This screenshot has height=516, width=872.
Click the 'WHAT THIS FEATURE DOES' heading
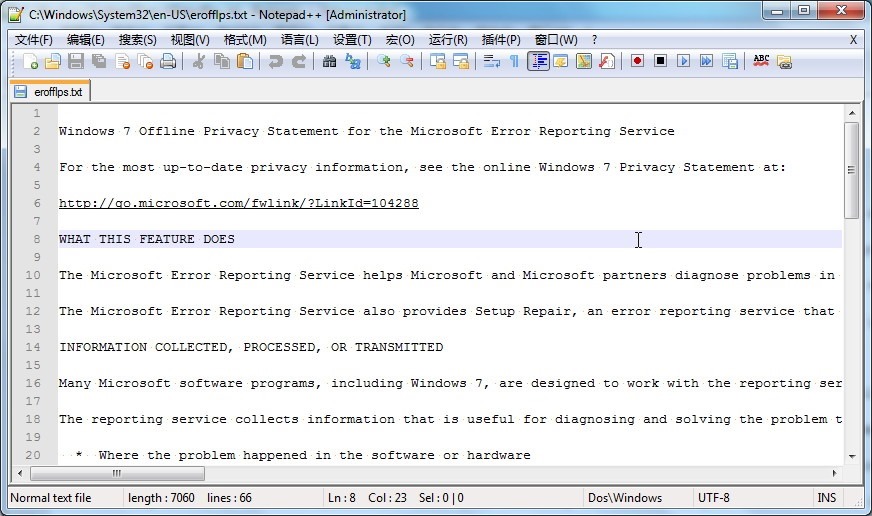pyautogui.click(x=147, y=239)
